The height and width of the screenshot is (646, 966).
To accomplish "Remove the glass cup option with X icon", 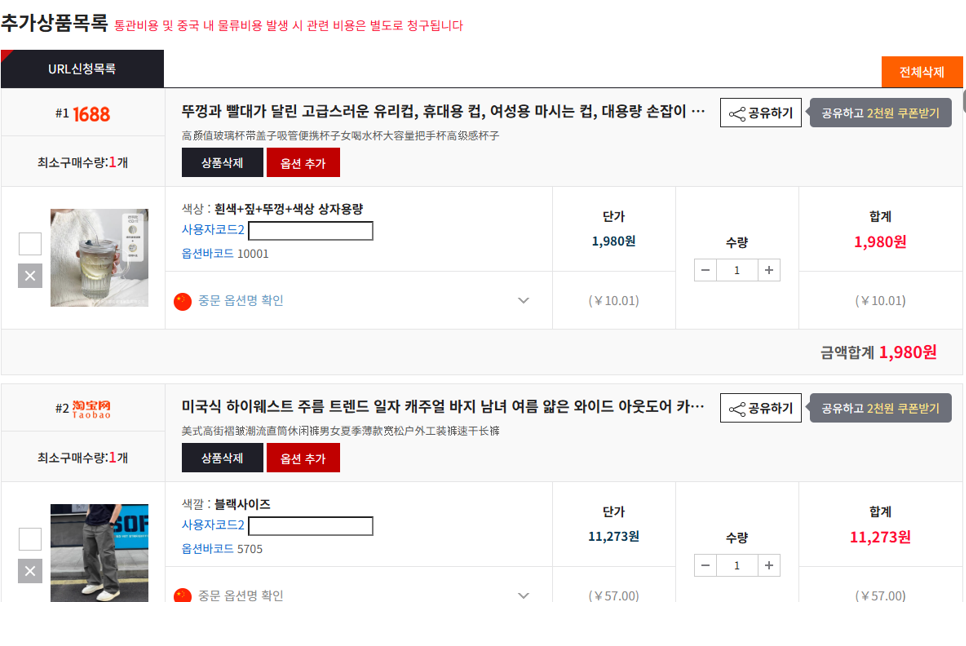I will coord(30,276).
